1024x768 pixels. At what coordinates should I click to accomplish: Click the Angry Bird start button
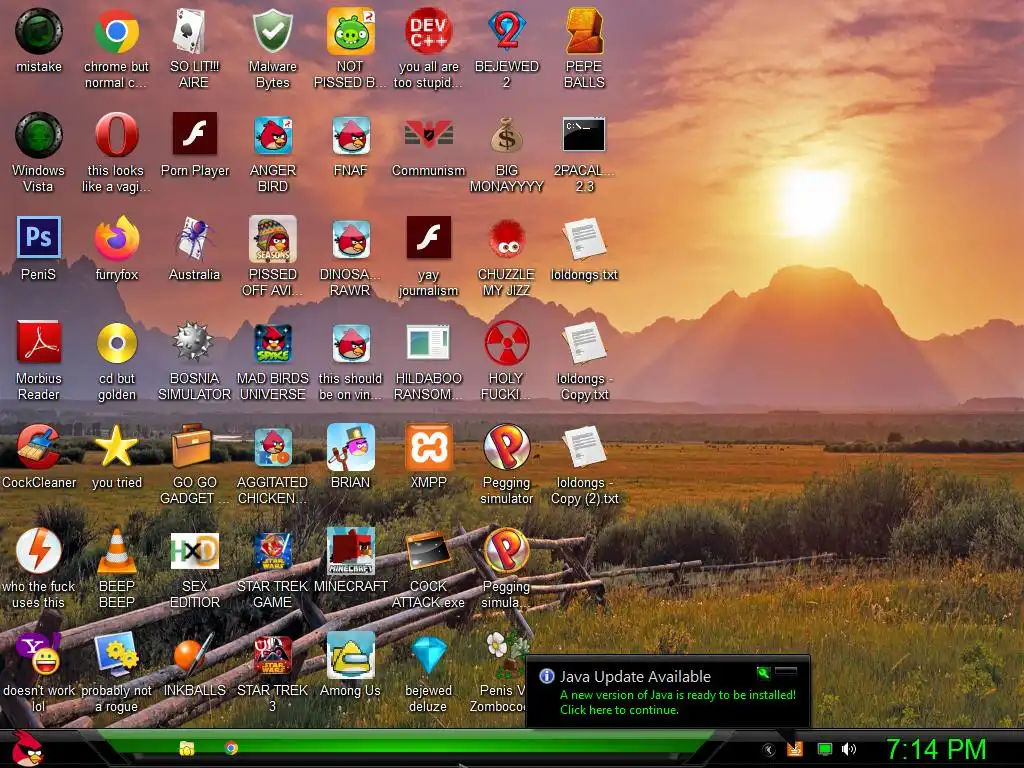[27, 748]
